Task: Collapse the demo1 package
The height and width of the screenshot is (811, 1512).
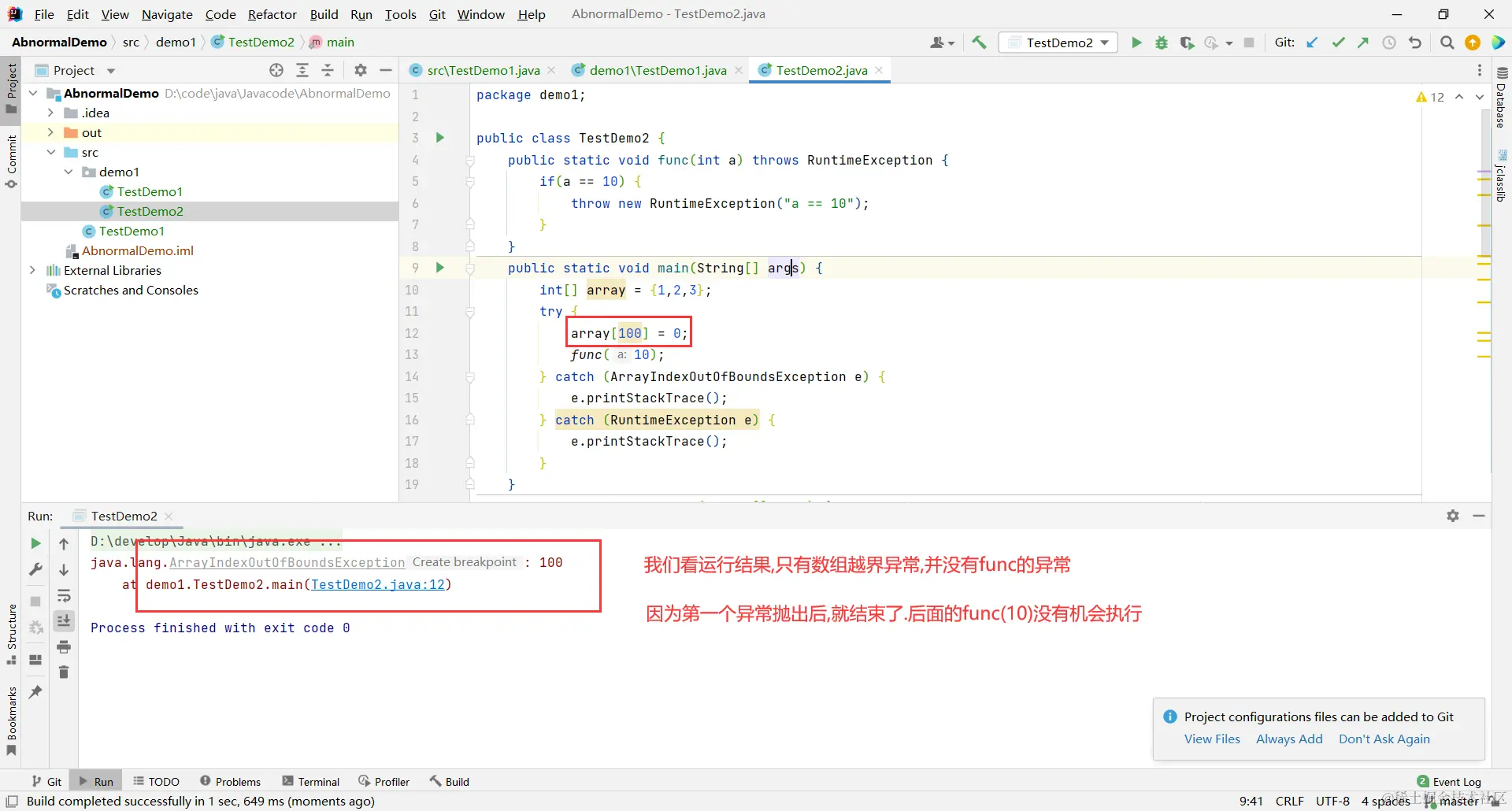Action: (x=69, y=172)
